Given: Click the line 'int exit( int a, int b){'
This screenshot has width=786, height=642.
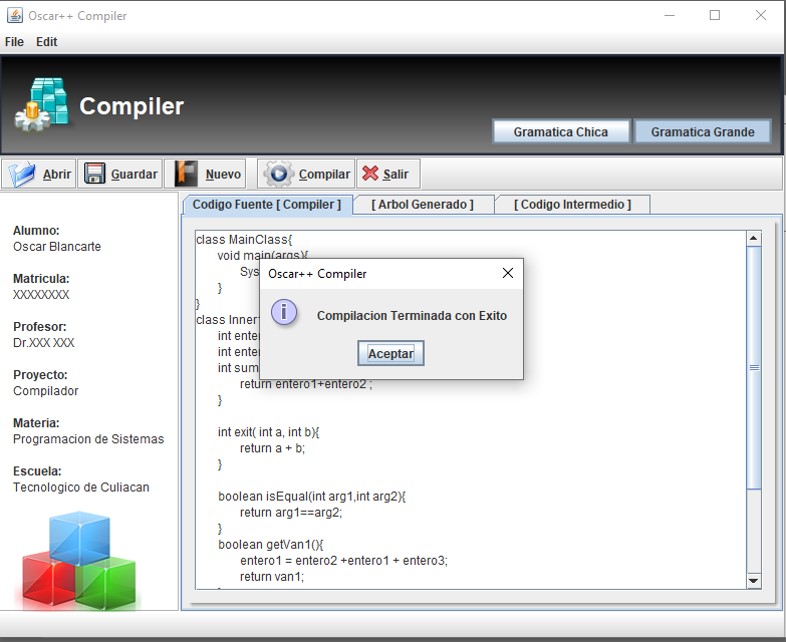Looking at the screenshot, I should 268,432.
